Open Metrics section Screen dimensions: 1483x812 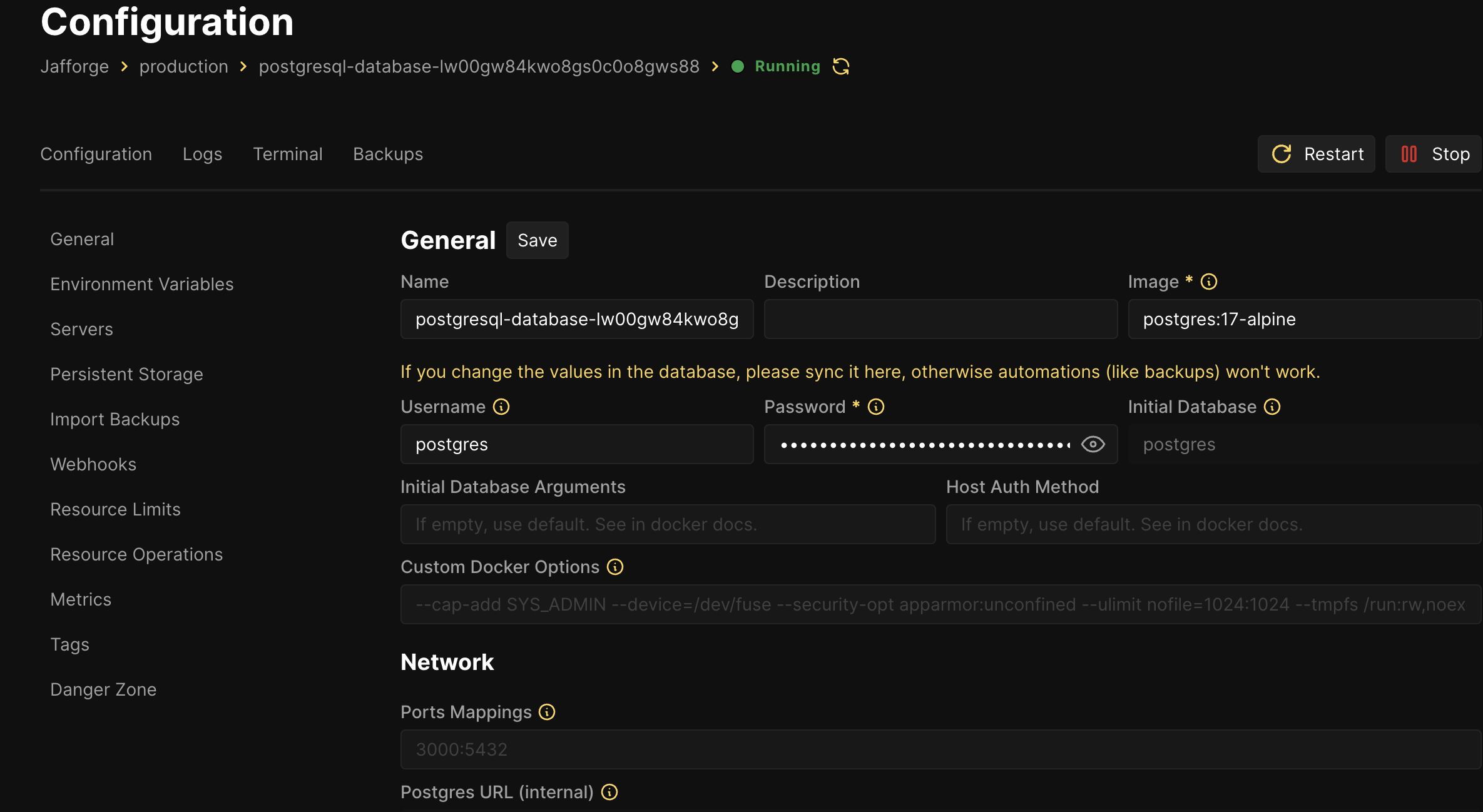(81, 599)
